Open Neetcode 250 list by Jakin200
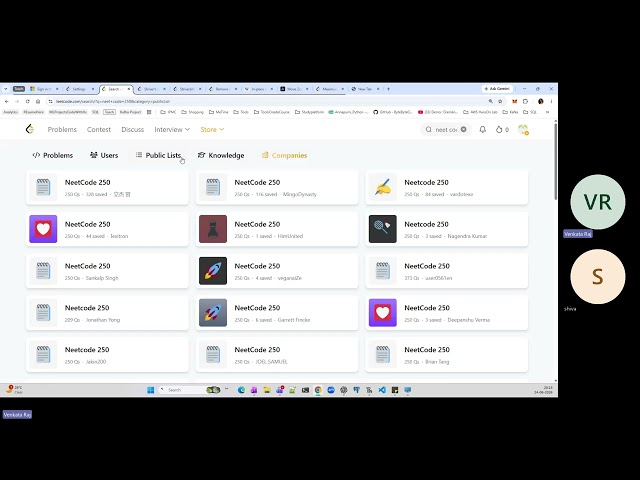 pos(107,354)
